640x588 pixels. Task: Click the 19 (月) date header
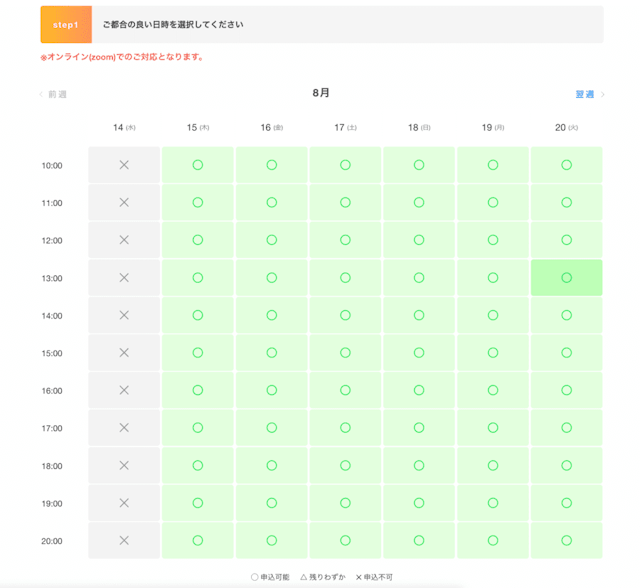493,128
